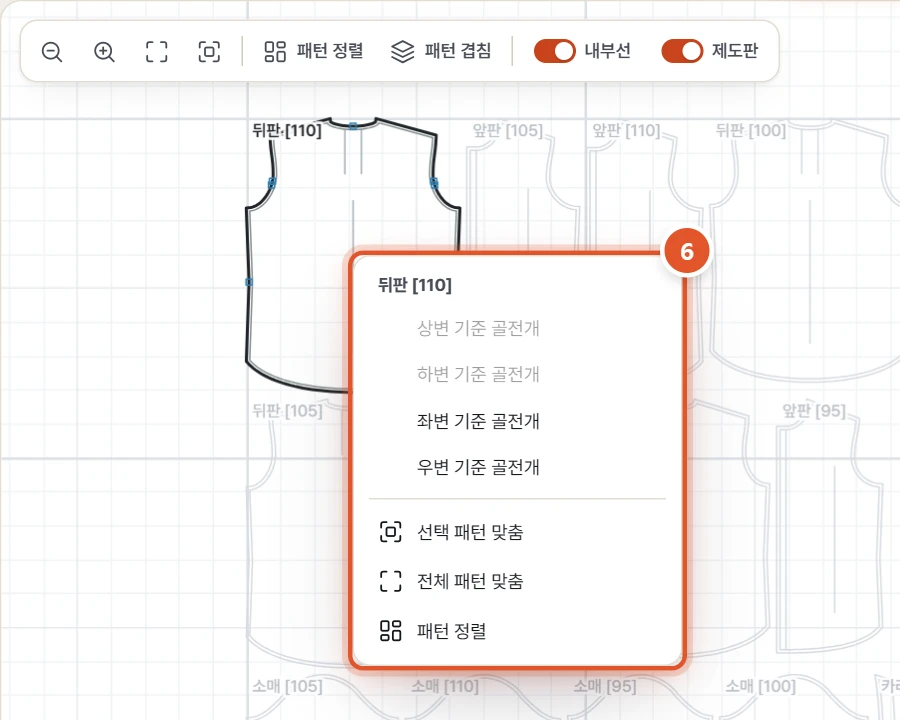Image resolution: width=900 pixels, height=720 pixels.
Task: Click the fit all patterns toolbar icon
Action: (x=157, y=52)
